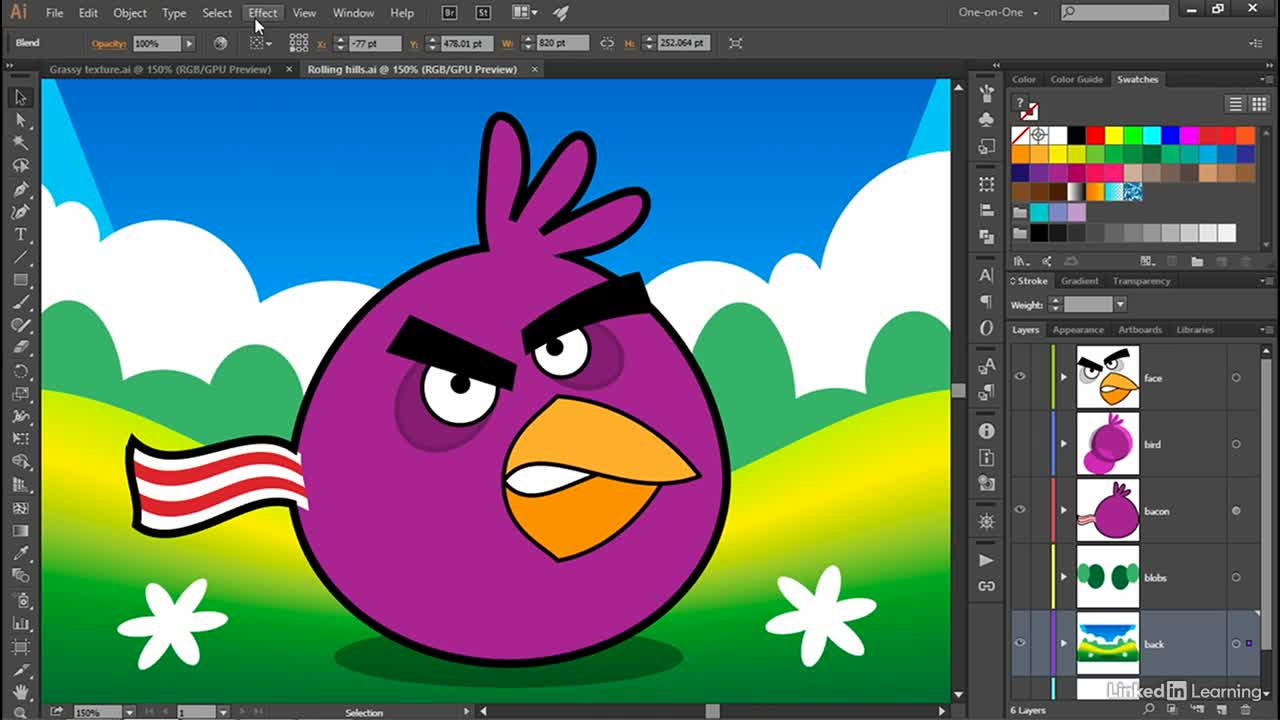Image resolution: width=1280 pixels, height=720 pixels.
Task: Open the Links panel chain icon
Action: click(987, 586)
